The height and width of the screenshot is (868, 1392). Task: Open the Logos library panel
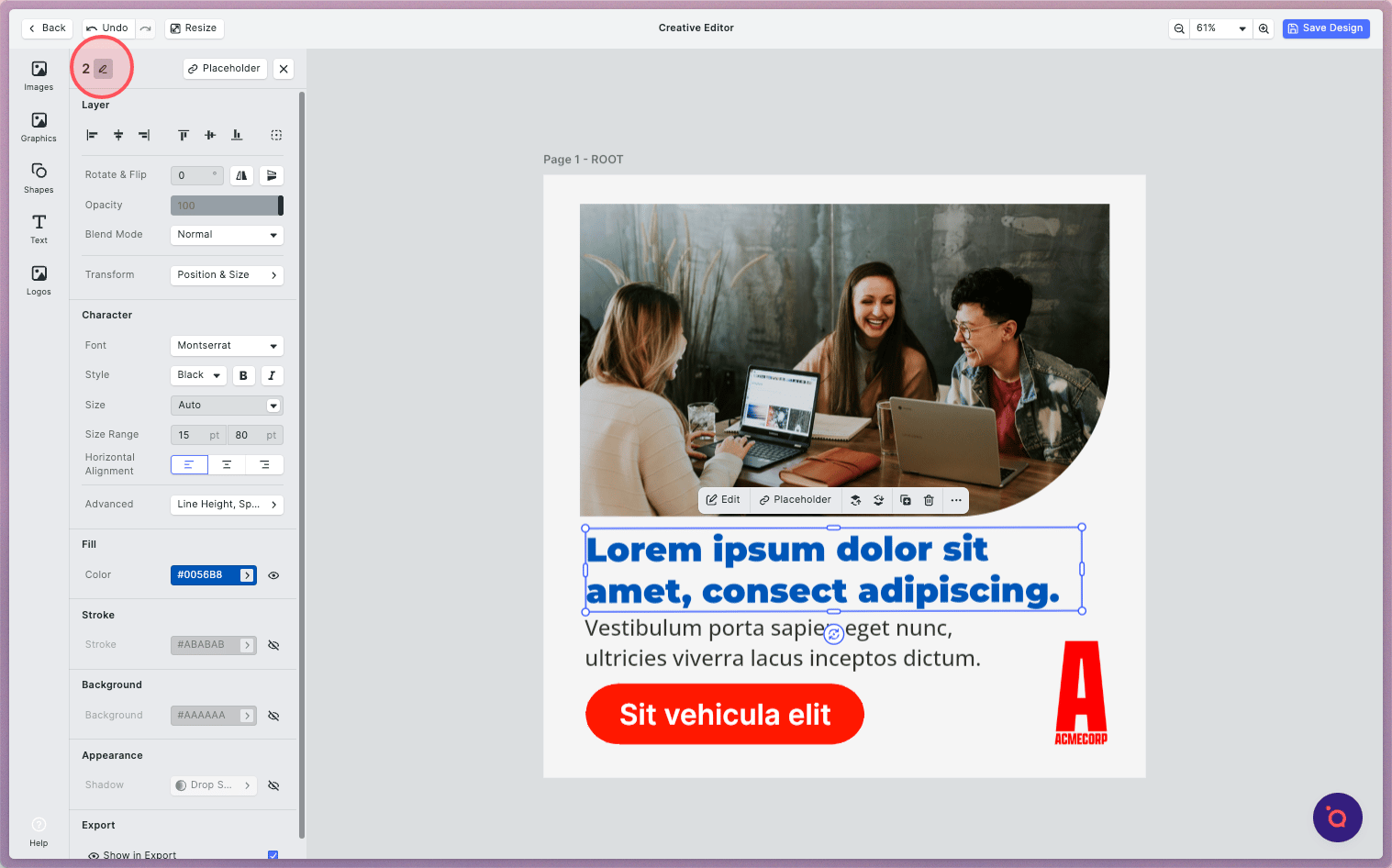pos(39,280)
